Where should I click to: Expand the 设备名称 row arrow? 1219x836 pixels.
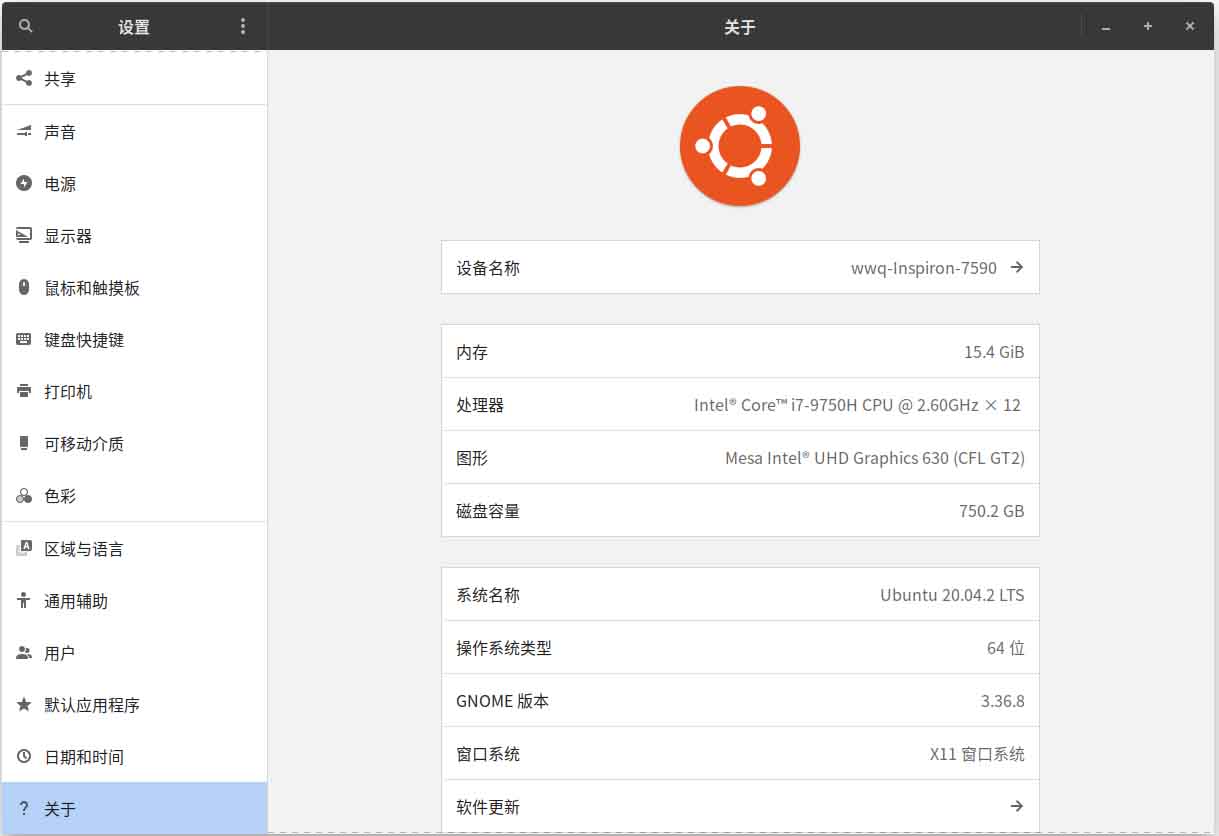coord(1016,267)
